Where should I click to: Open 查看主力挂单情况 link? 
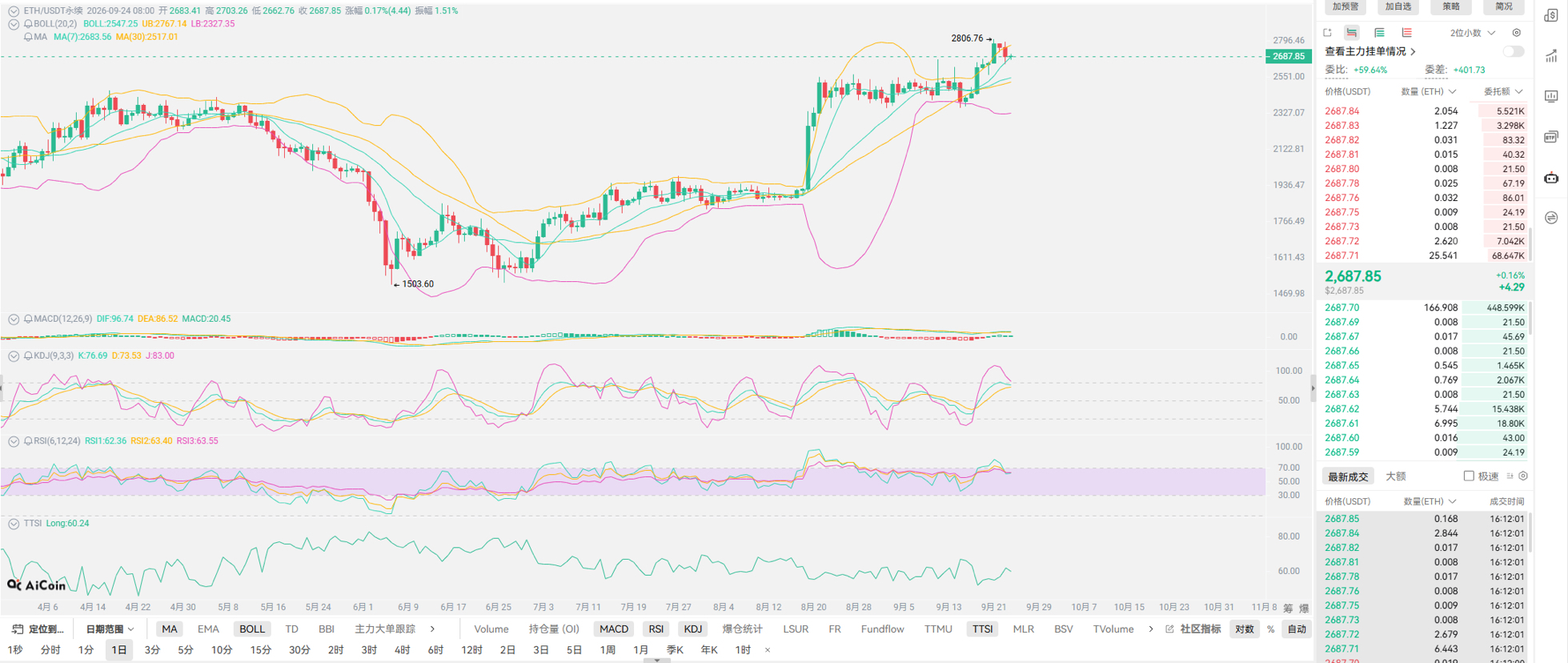click(x=1370, y=51)
